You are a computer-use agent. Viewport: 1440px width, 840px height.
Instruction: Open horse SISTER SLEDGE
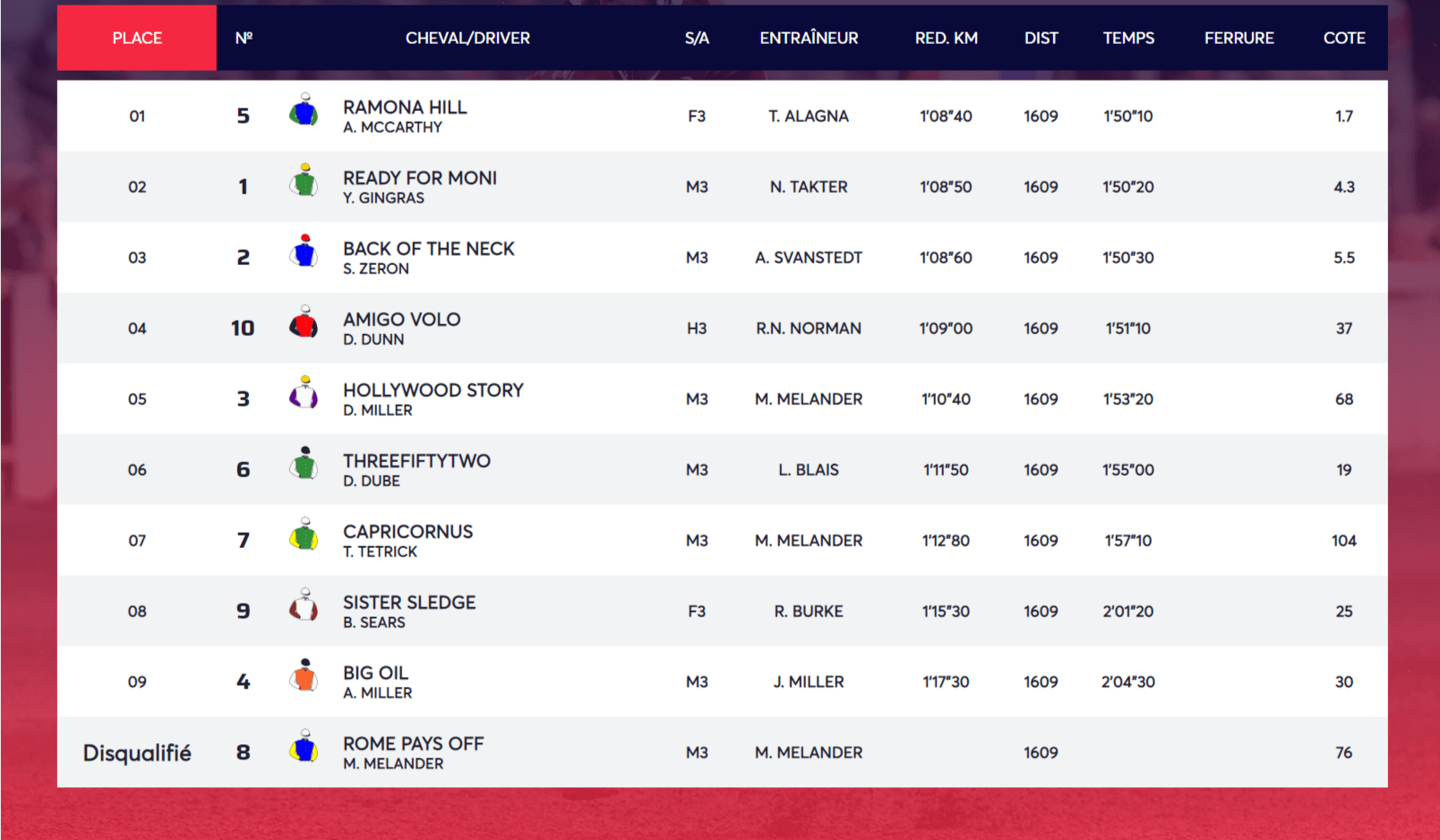(409, 602)
